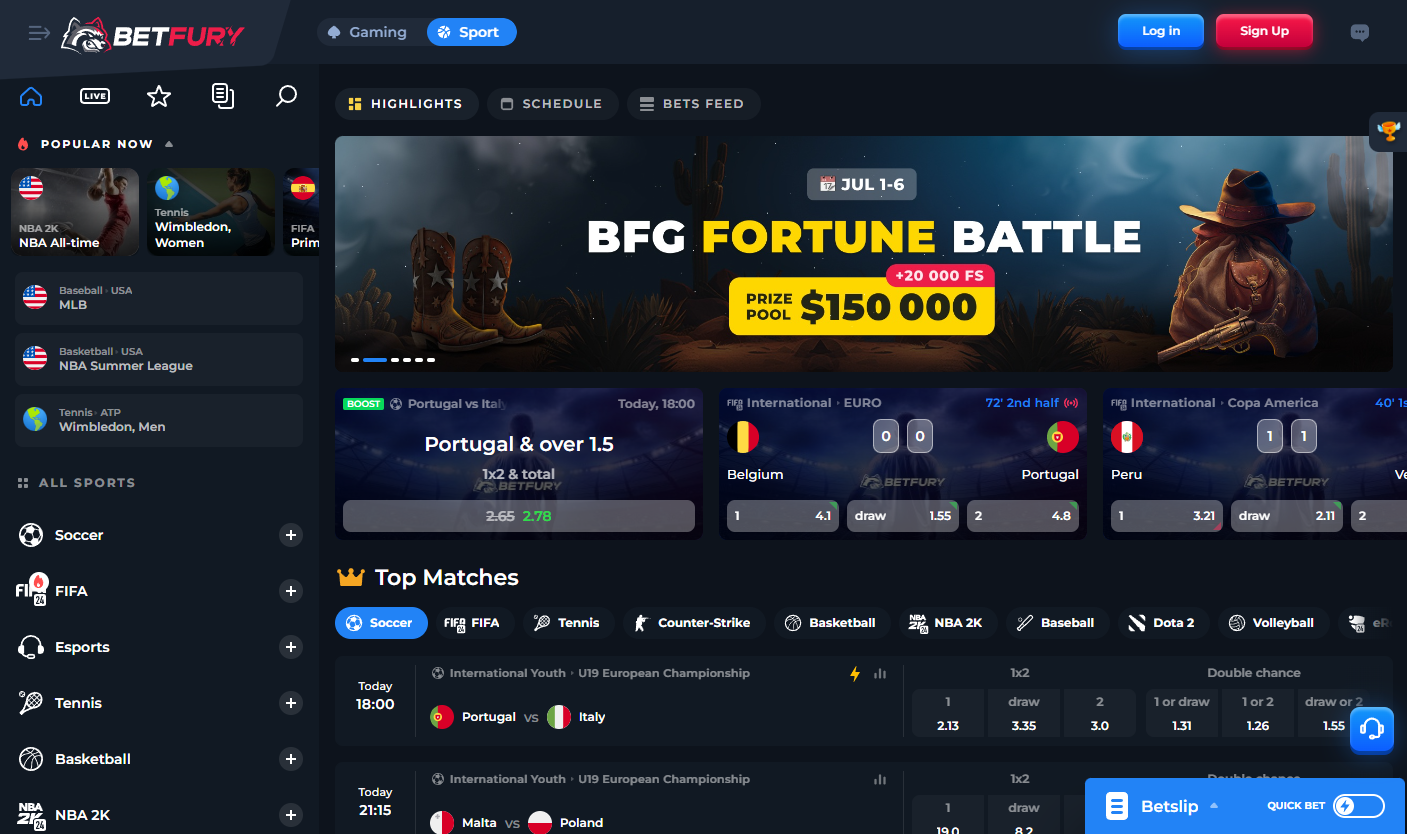This screenshot has height=834, width=1407.
Task: Open the Schedule tab
Action: click(551, 103)
